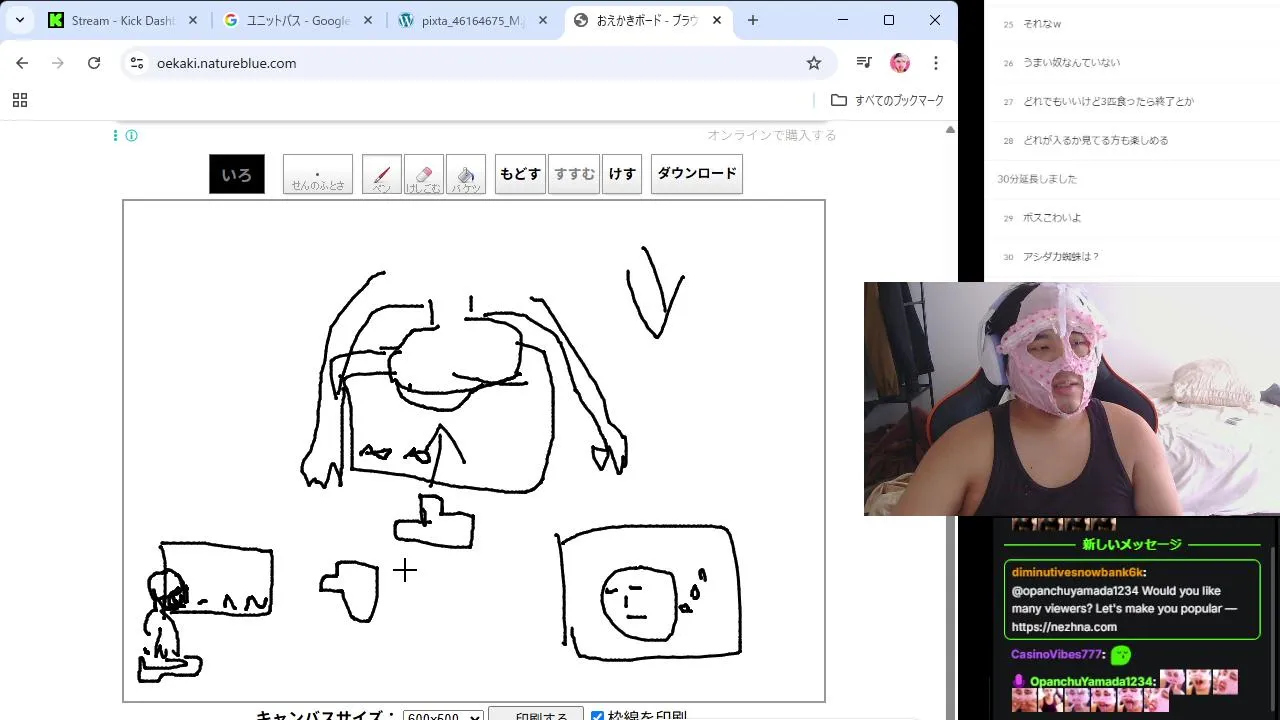The image size is (1280, 720).
Task: Click the すすむ redo button
Action: (x=574, y=174)
